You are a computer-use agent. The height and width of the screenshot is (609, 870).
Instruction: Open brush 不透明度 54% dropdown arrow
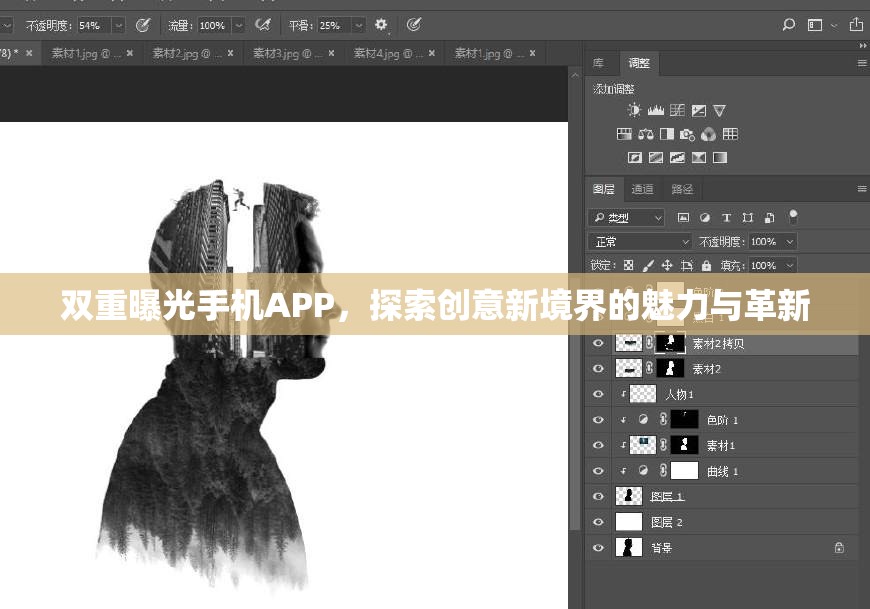[118, 26]
